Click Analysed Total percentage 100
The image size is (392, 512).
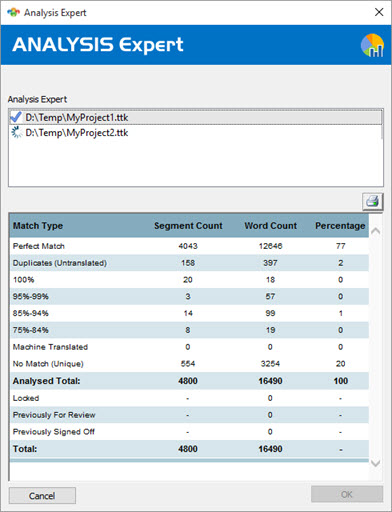(341, 381)
